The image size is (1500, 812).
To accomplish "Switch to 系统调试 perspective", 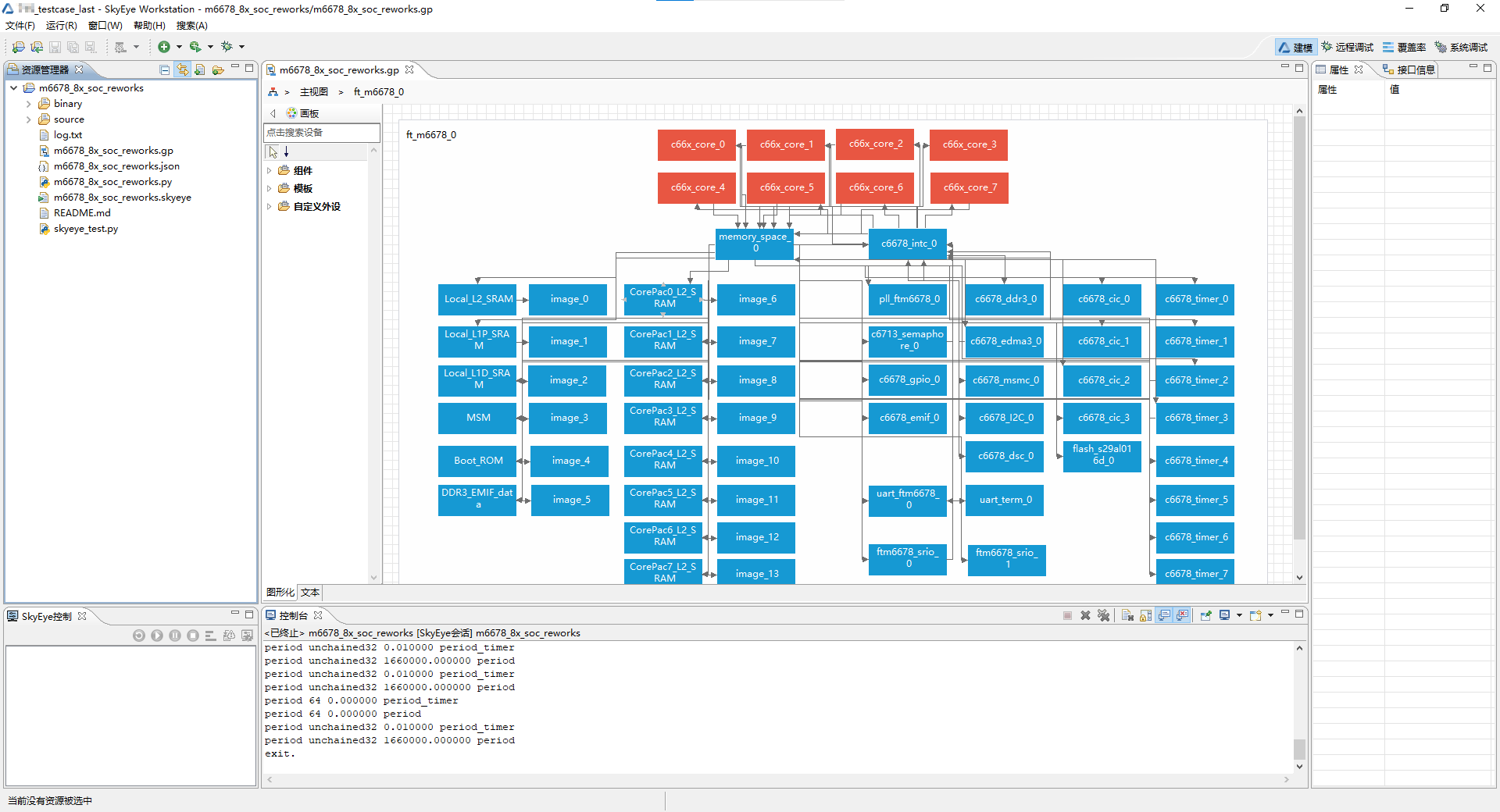I will pos(1461,48).
